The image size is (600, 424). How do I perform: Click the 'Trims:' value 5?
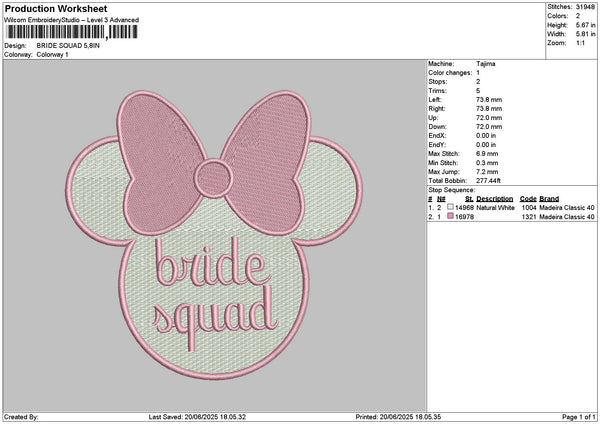click(478, 91)
